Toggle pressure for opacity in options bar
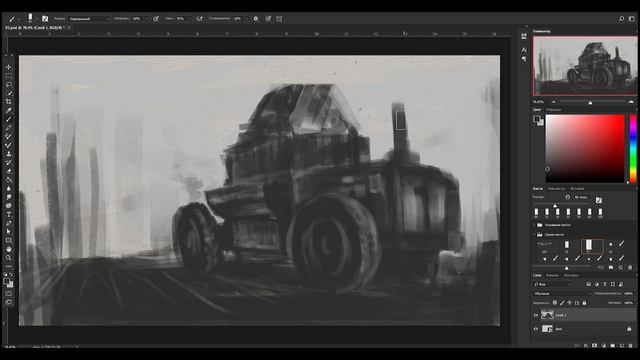 156,19
